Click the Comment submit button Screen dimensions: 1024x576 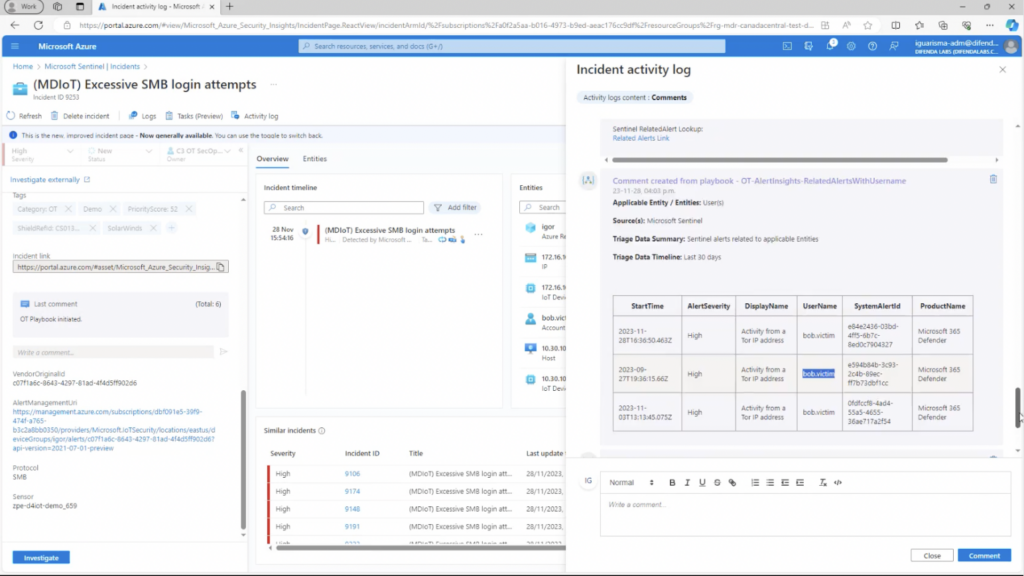984,556
